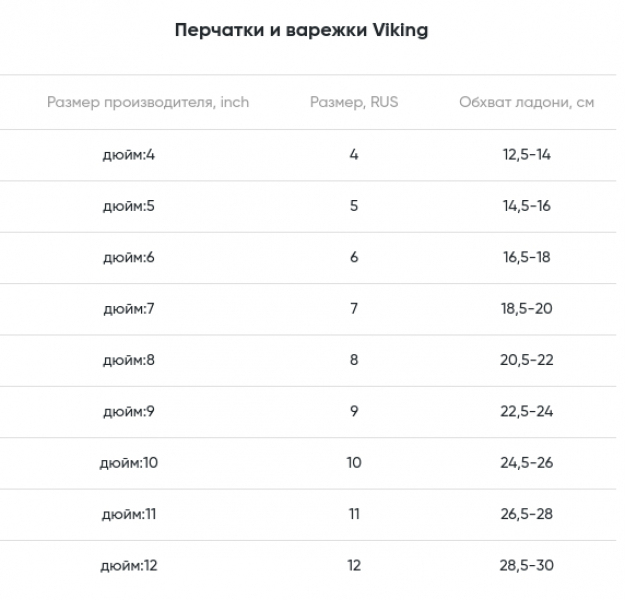Select the 'дюйм:6' cell
This screenshot has height=600, width=625.
129,257
